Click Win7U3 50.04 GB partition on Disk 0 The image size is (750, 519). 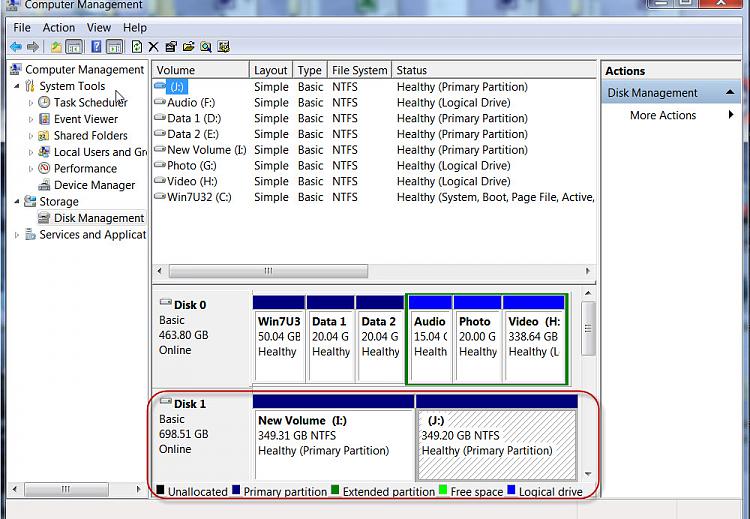point(279,339)
